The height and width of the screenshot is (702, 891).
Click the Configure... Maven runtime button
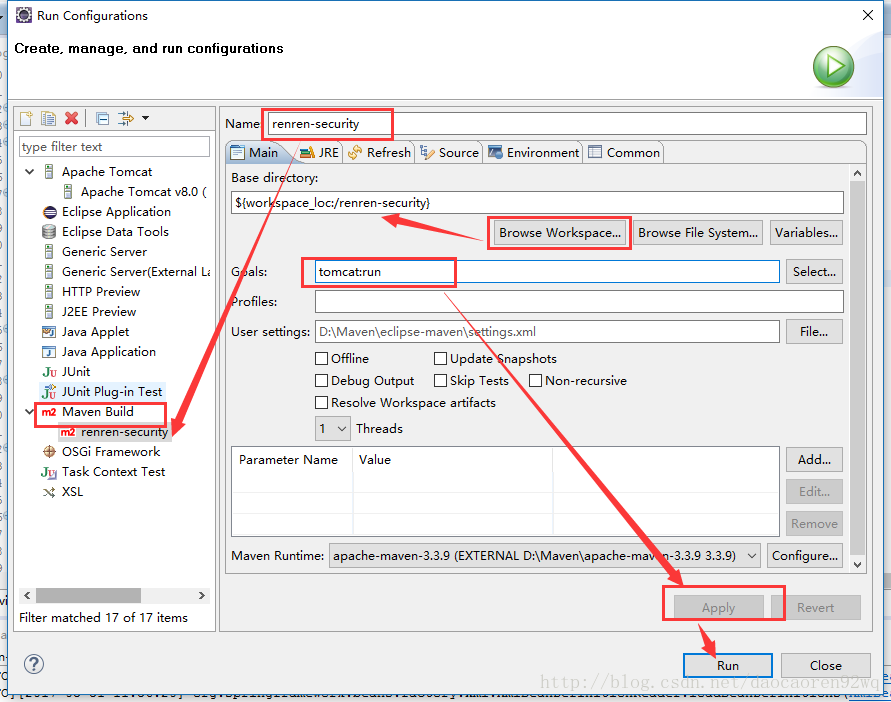pyautogui.click(x=805, y=555)
